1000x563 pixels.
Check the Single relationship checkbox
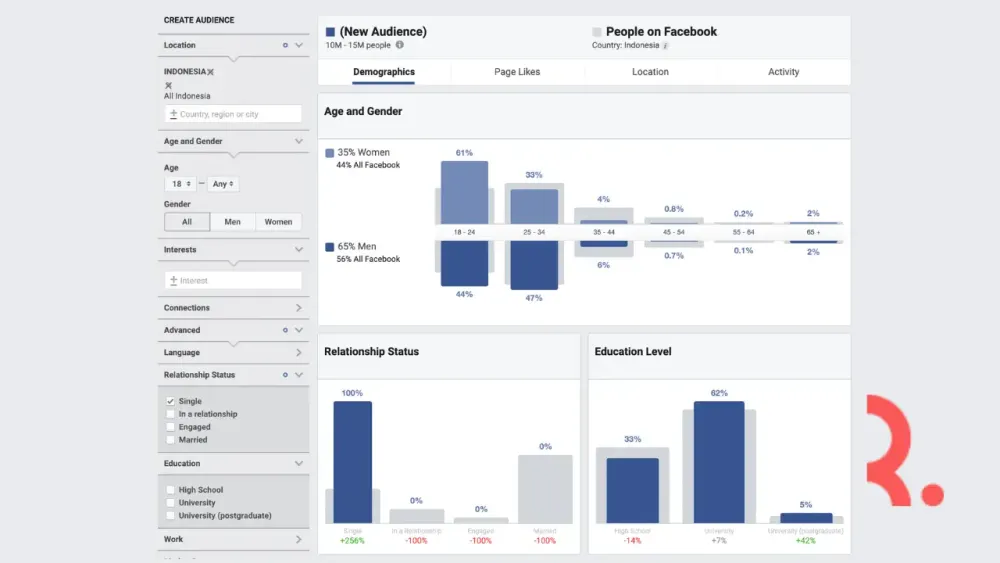pos(170,401)
